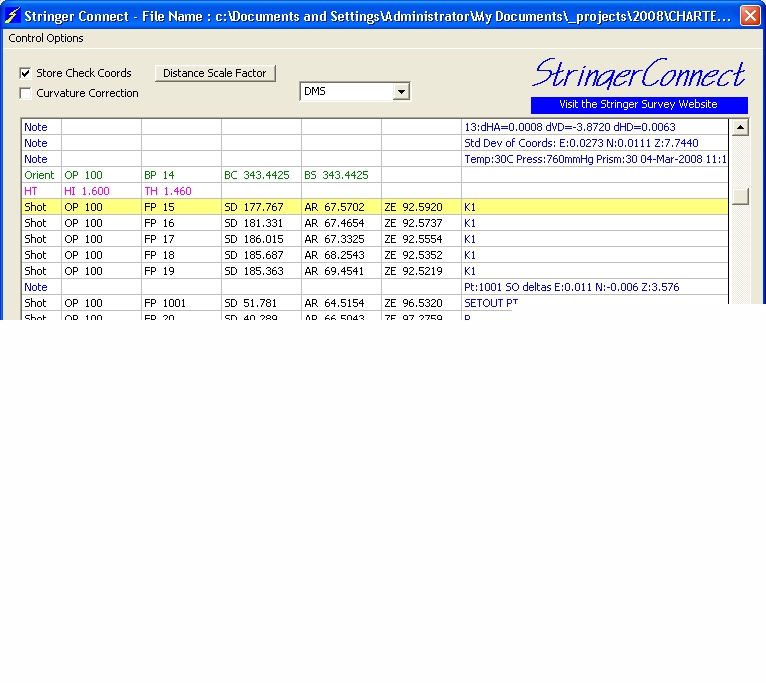This screenshot has height=683, width=766.
Task: Select the note starting 13:dHA=0.0008
Action: click(595, 127)
